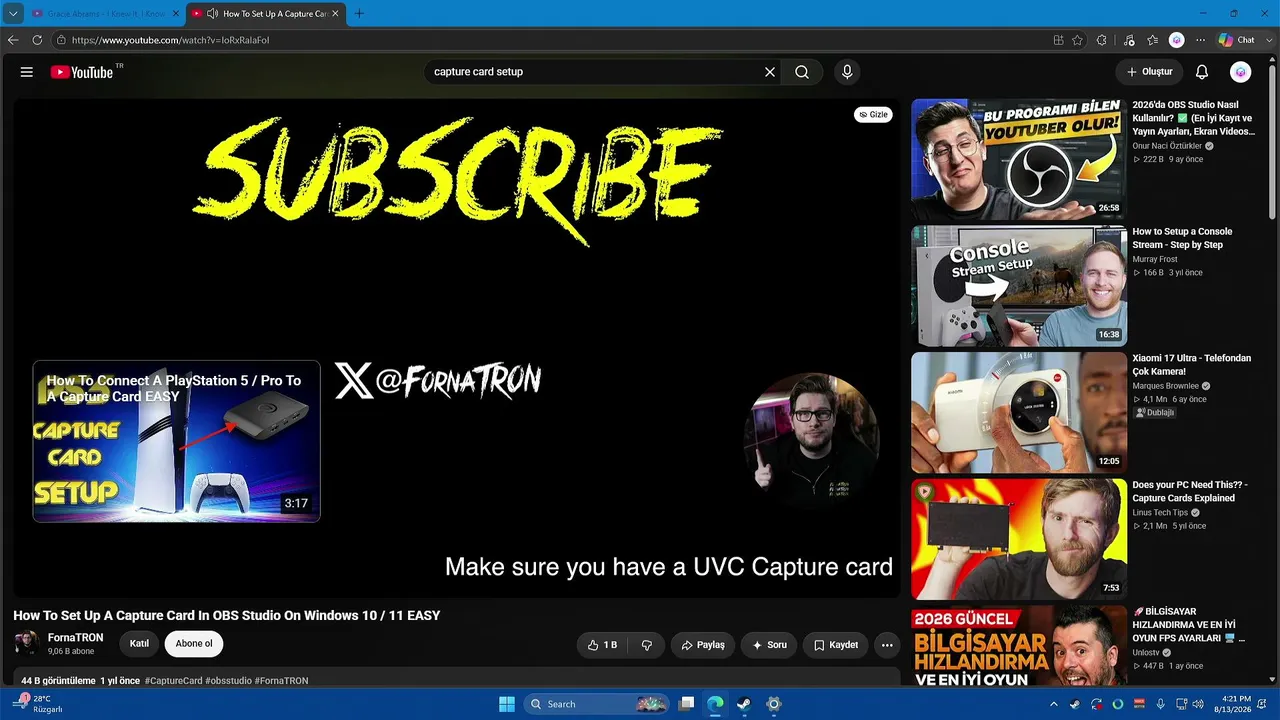Hide end screen elements with Gizle
Viewport: 1280px width, 720px height.
(x=873, y=115)
